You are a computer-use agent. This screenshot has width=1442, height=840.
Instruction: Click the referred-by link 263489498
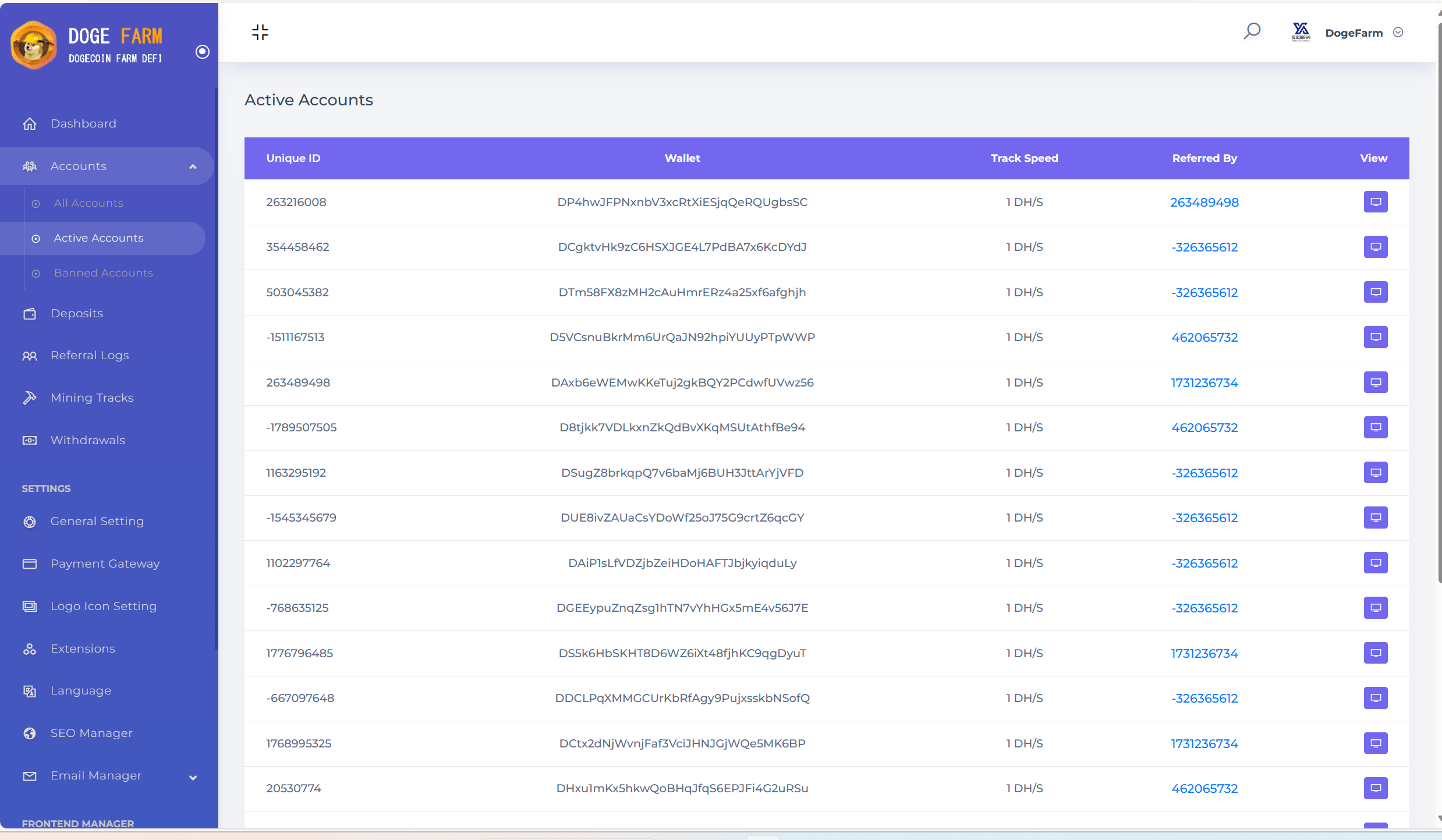click(1204, 202)
